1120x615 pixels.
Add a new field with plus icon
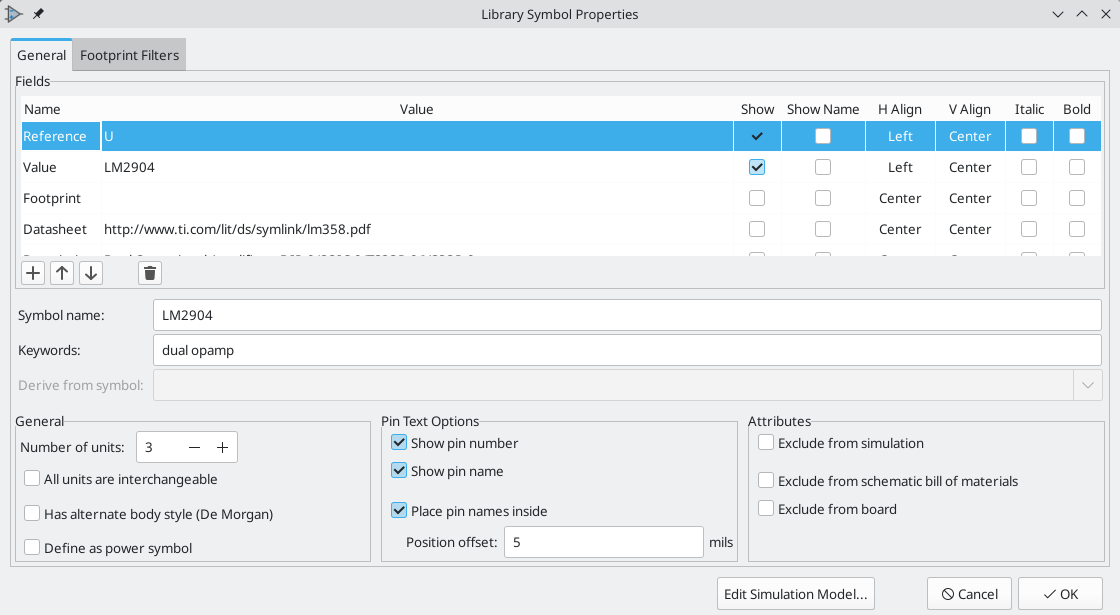point(33,273)
